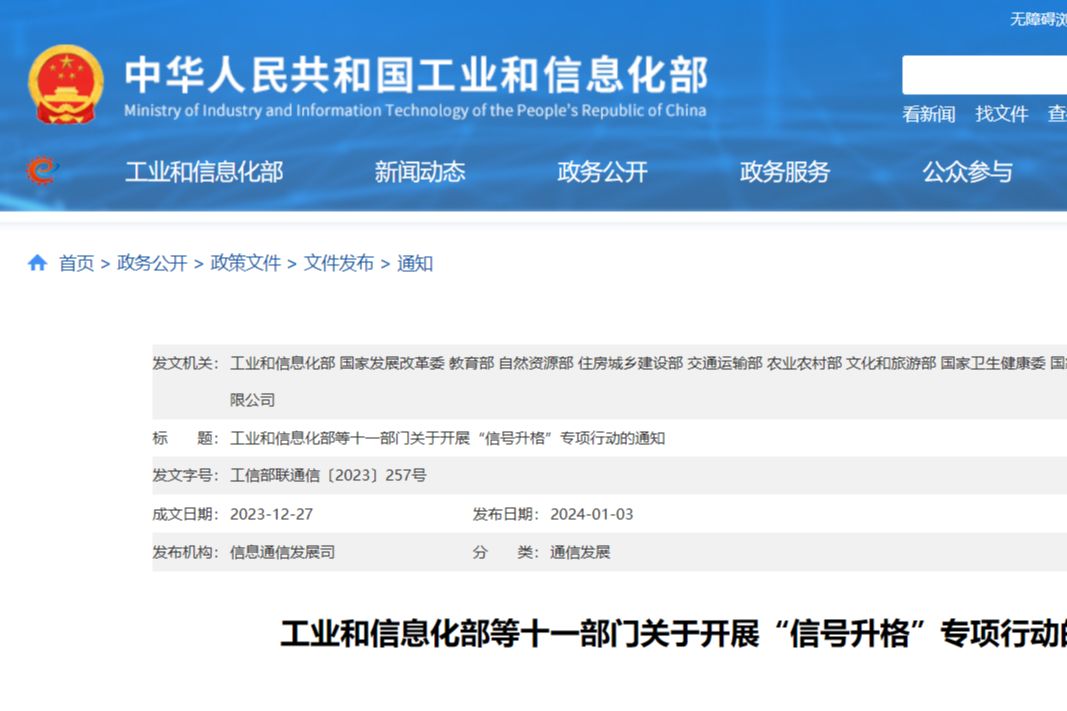The width and height of the screenshot is (1067, 711).
Task: Click the home icon in breadcrumb
Action: point(37,263)
